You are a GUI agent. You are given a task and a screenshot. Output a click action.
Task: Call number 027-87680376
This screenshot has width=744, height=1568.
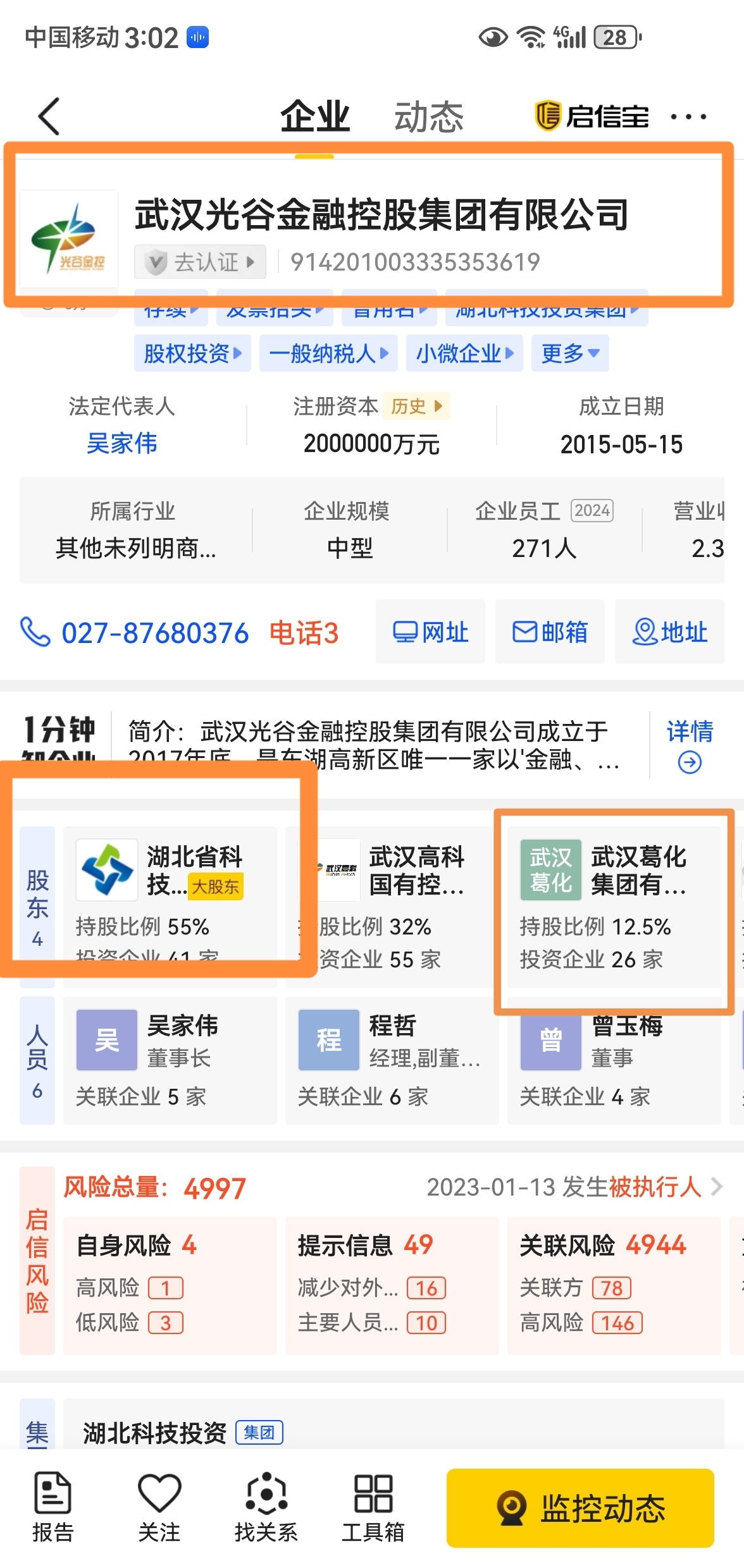click(x=155, y=633)
